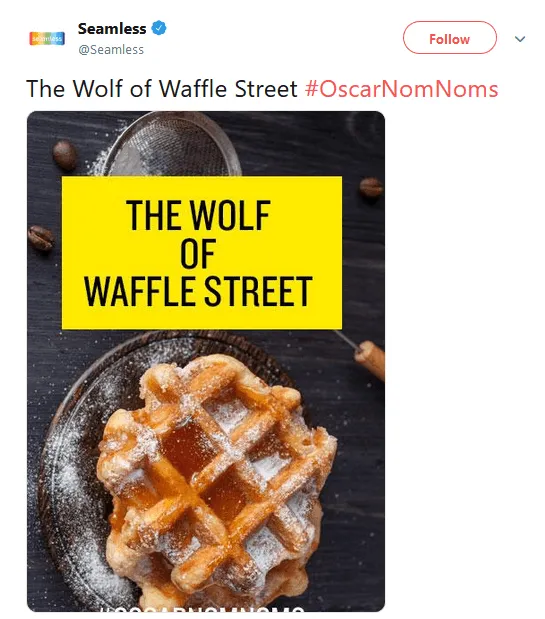545x619 pixels.
Task: Open the Seamless display name profile link
Action: coord(112,28)
